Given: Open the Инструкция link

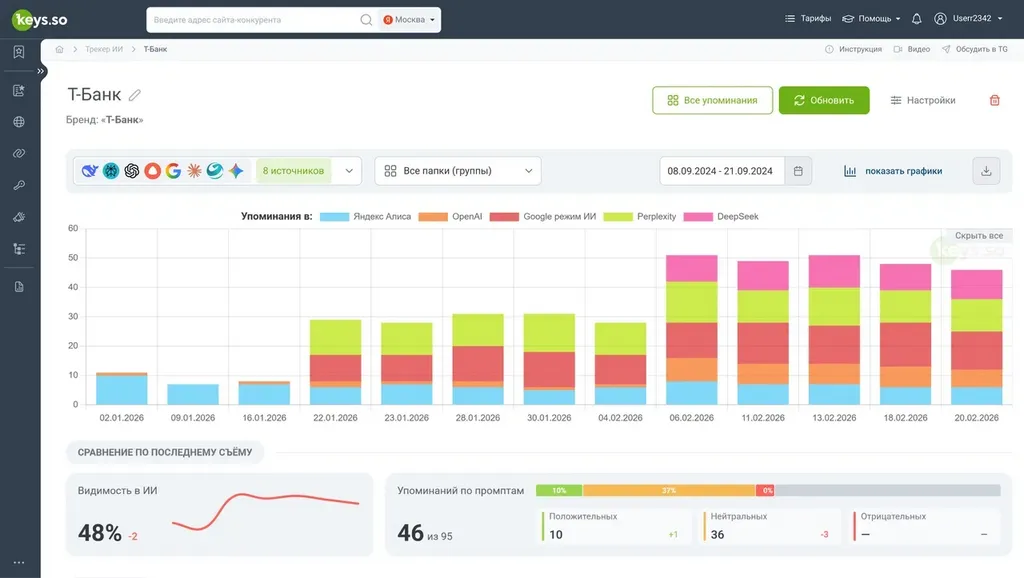Looking at the screenshot, I should click(x=853, y=49).
